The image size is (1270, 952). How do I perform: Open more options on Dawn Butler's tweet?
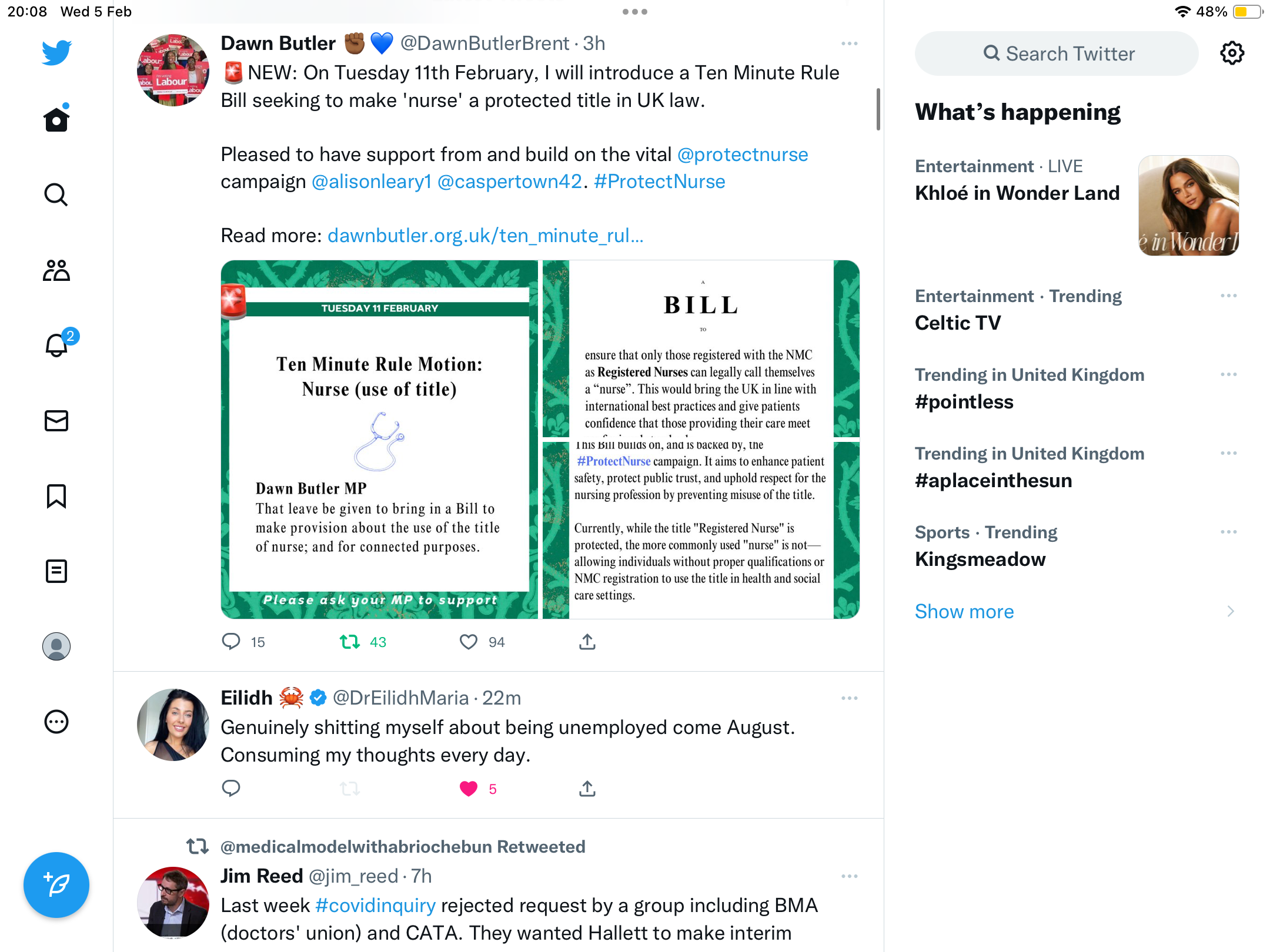click(850, 43)
